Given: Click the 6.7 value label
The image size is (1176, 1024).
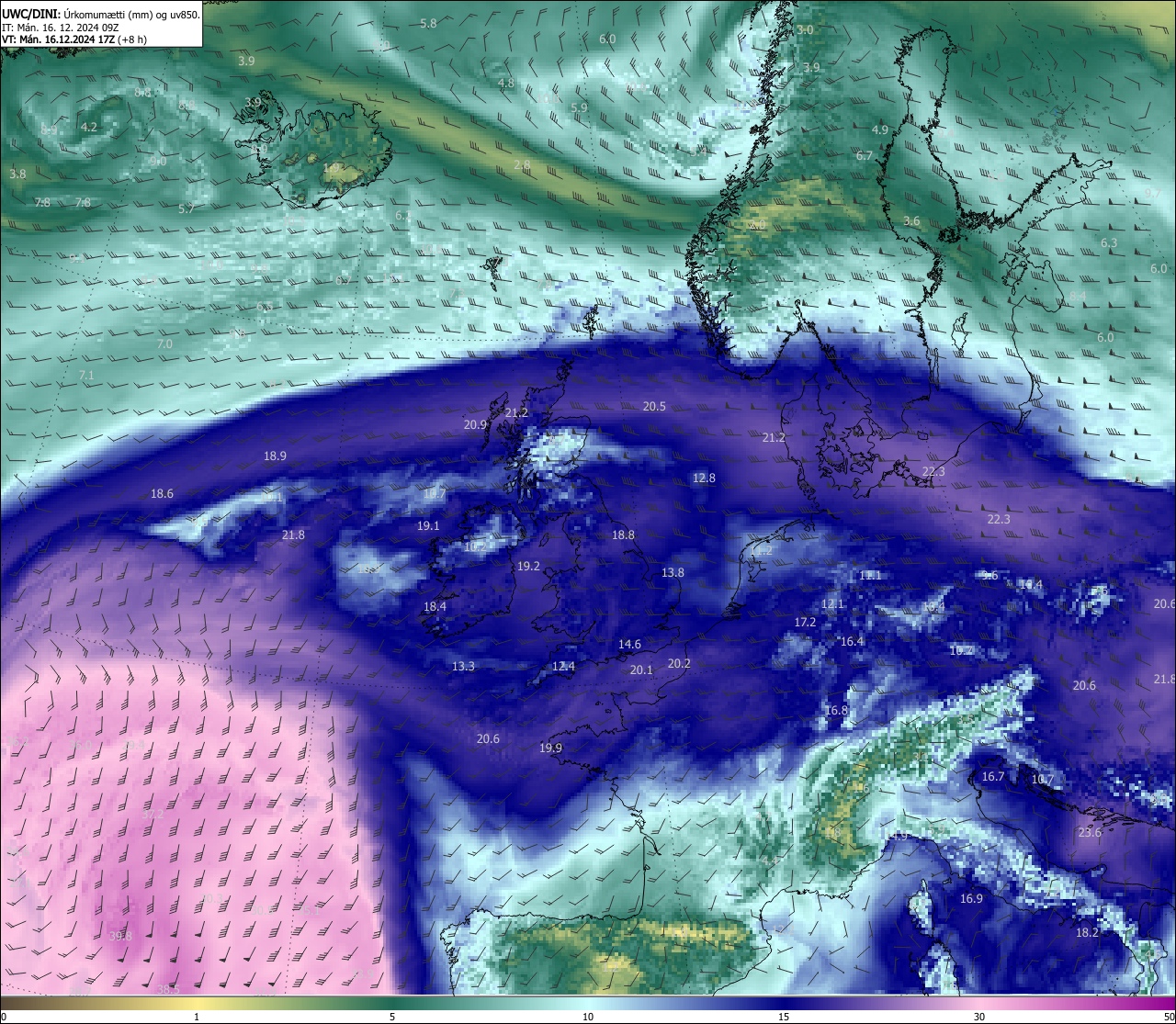Looking at the screenshot, I should (x=865, y=156).
